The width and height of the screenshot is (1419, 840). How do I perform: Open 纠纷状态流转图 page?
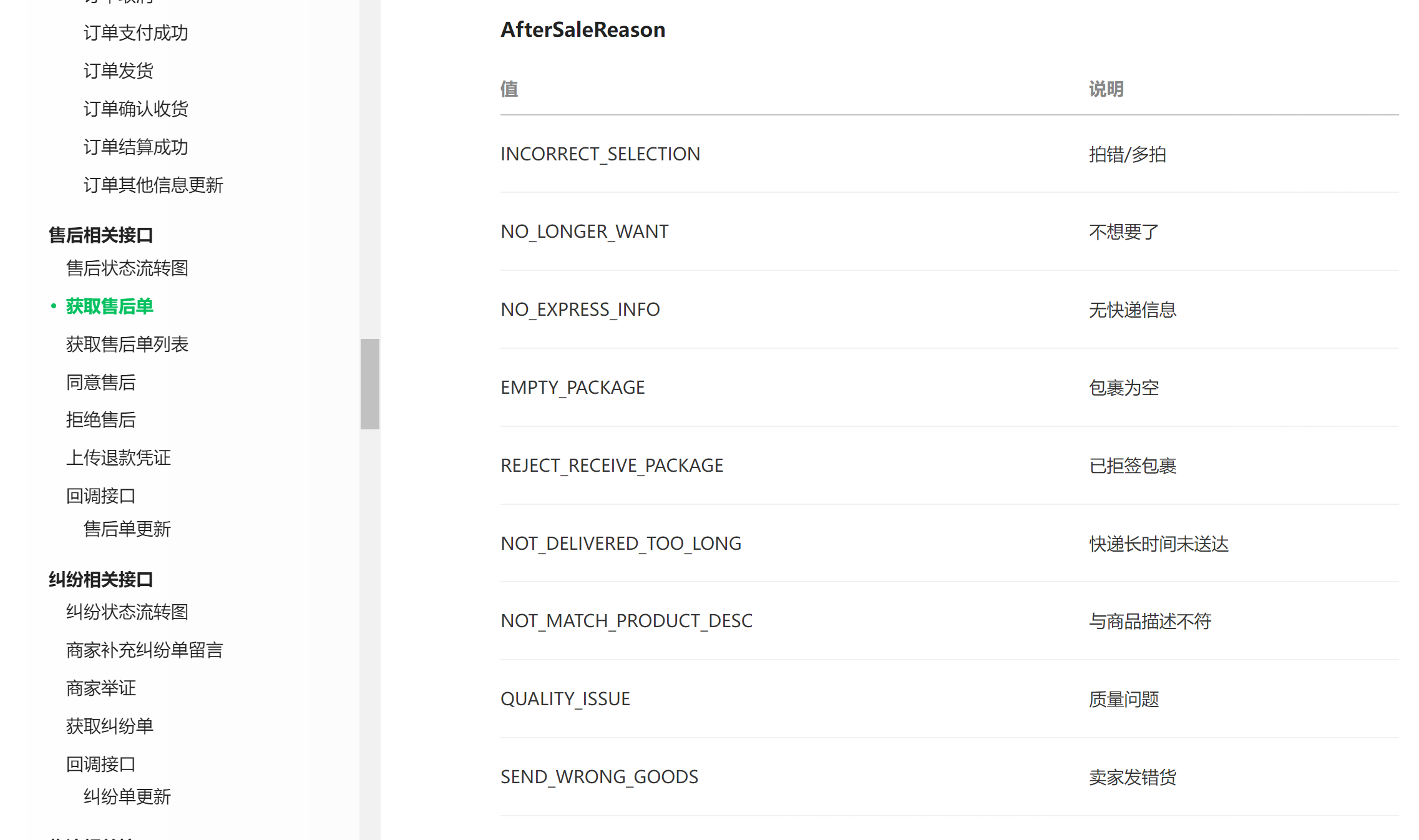[x=127, y=612]
